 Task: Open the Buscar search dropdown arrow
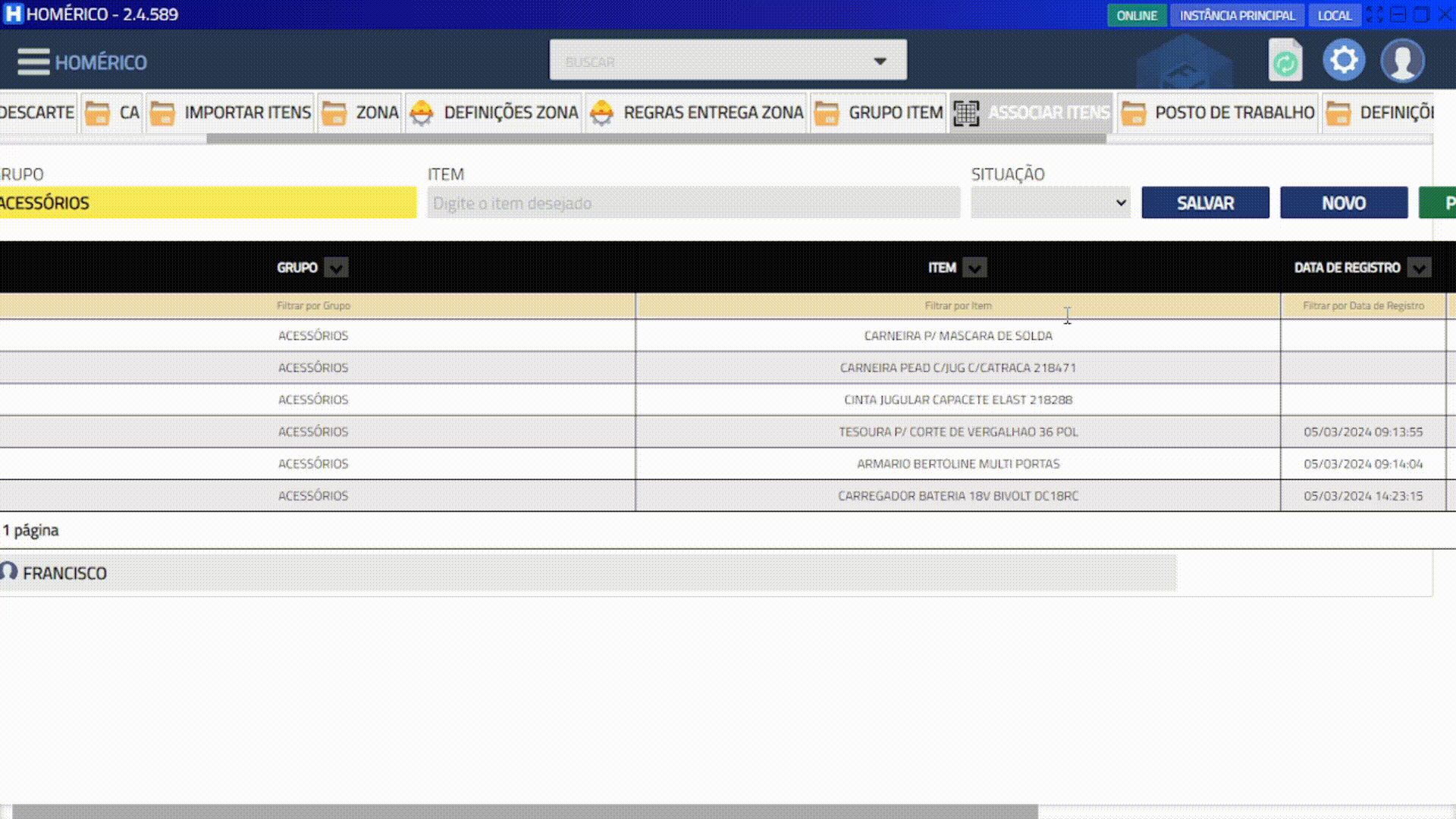click(880, 61)
